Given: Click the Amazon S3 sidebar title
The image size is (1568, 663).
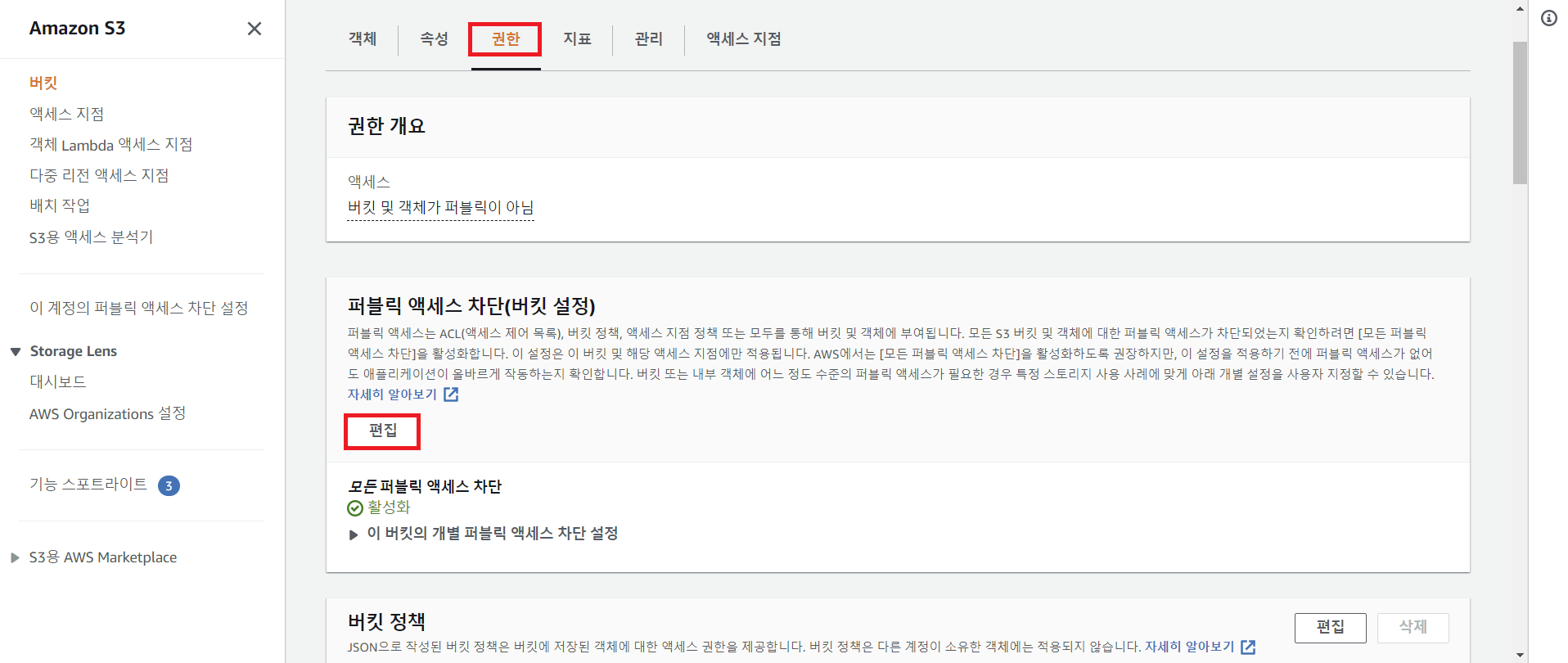Looking at the screenshot, I should [78, 28].
